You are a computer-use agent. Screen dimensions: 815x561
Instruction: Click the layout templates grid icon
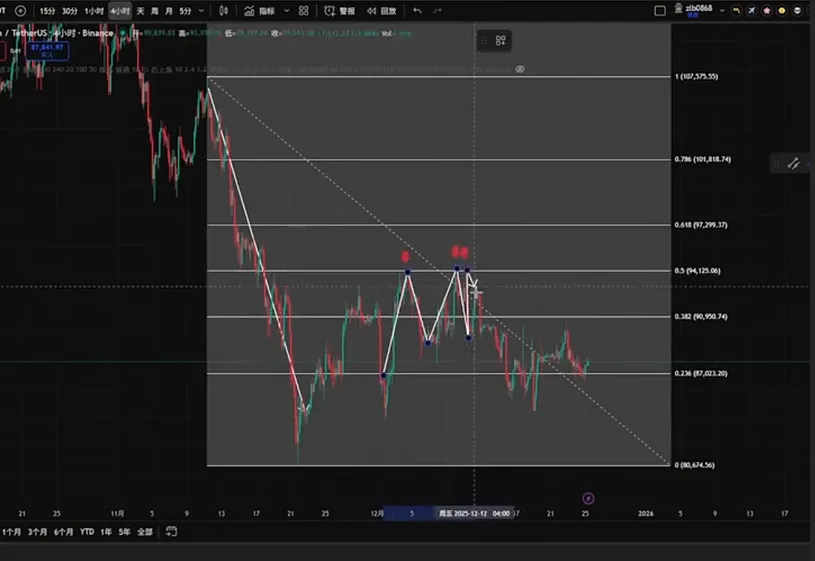click(304, 10)
